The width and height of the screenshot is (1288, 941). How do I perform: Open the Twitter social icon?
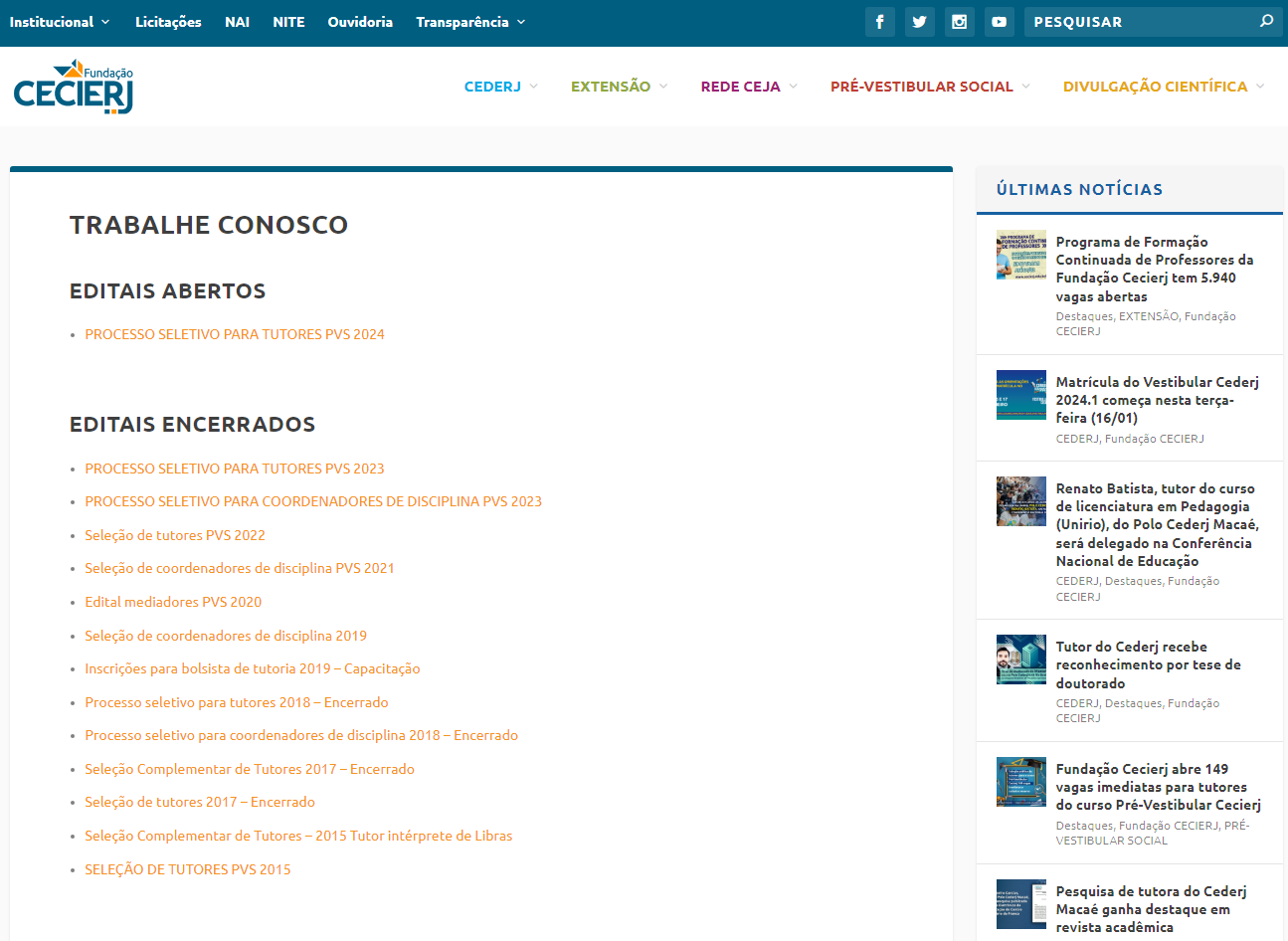(920, 22)
